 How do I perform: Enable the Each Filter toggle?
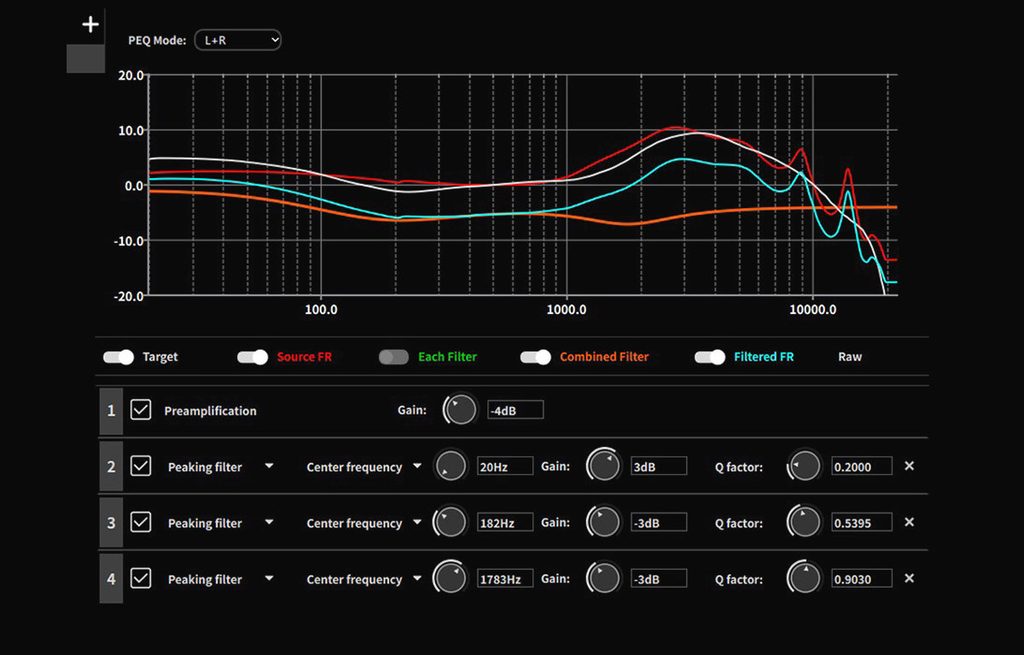[x=394, y=357]
